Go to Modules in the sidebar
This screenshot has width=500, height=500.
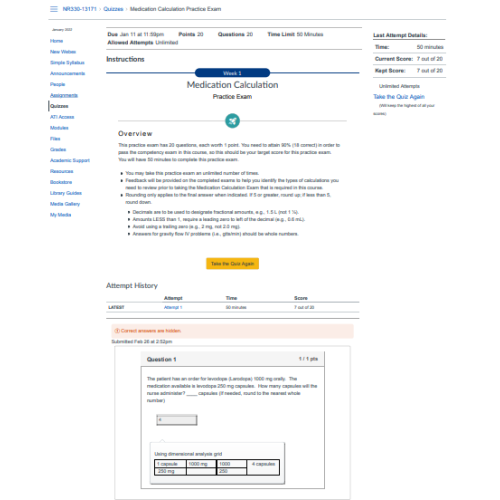coord(59,128)
